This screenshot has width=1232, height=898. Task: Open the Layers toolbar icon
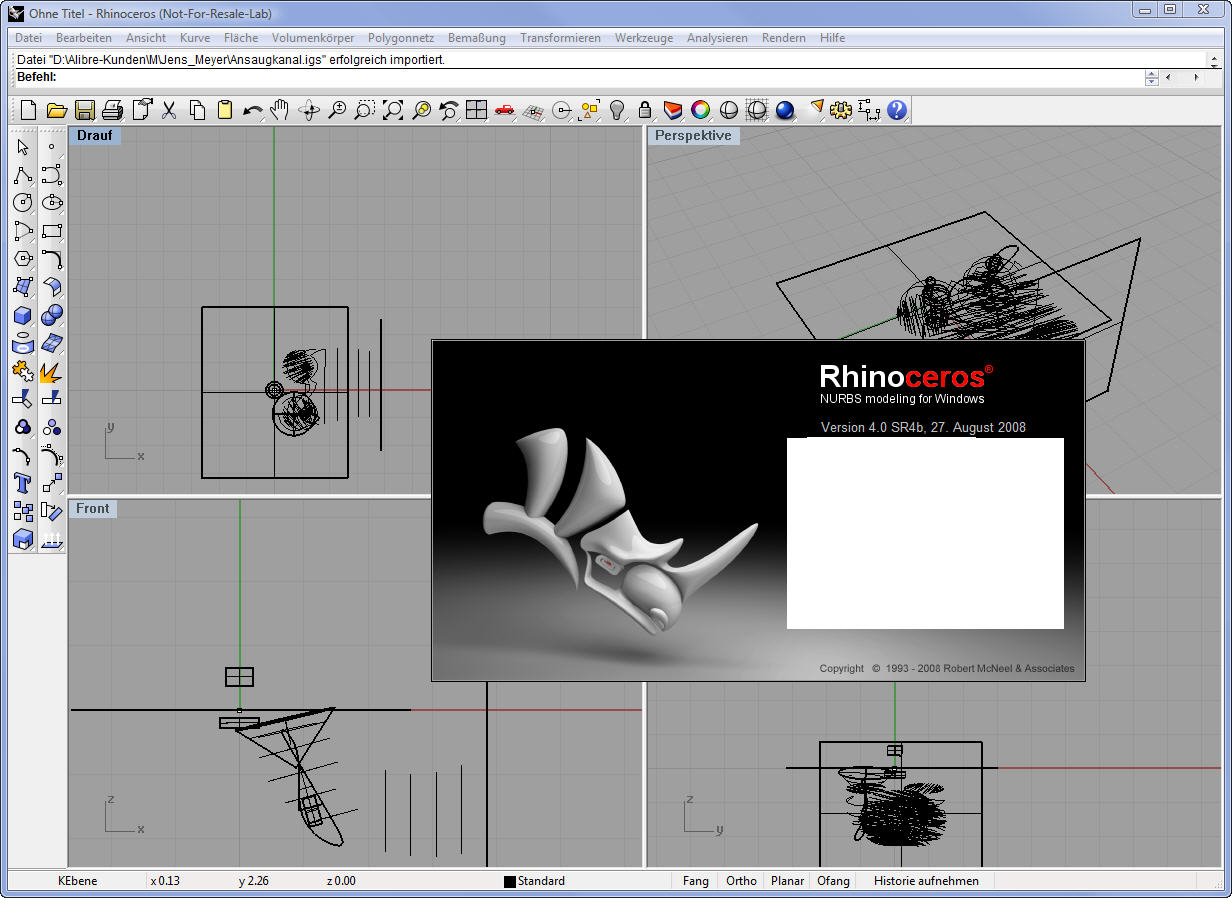point(673,110)
